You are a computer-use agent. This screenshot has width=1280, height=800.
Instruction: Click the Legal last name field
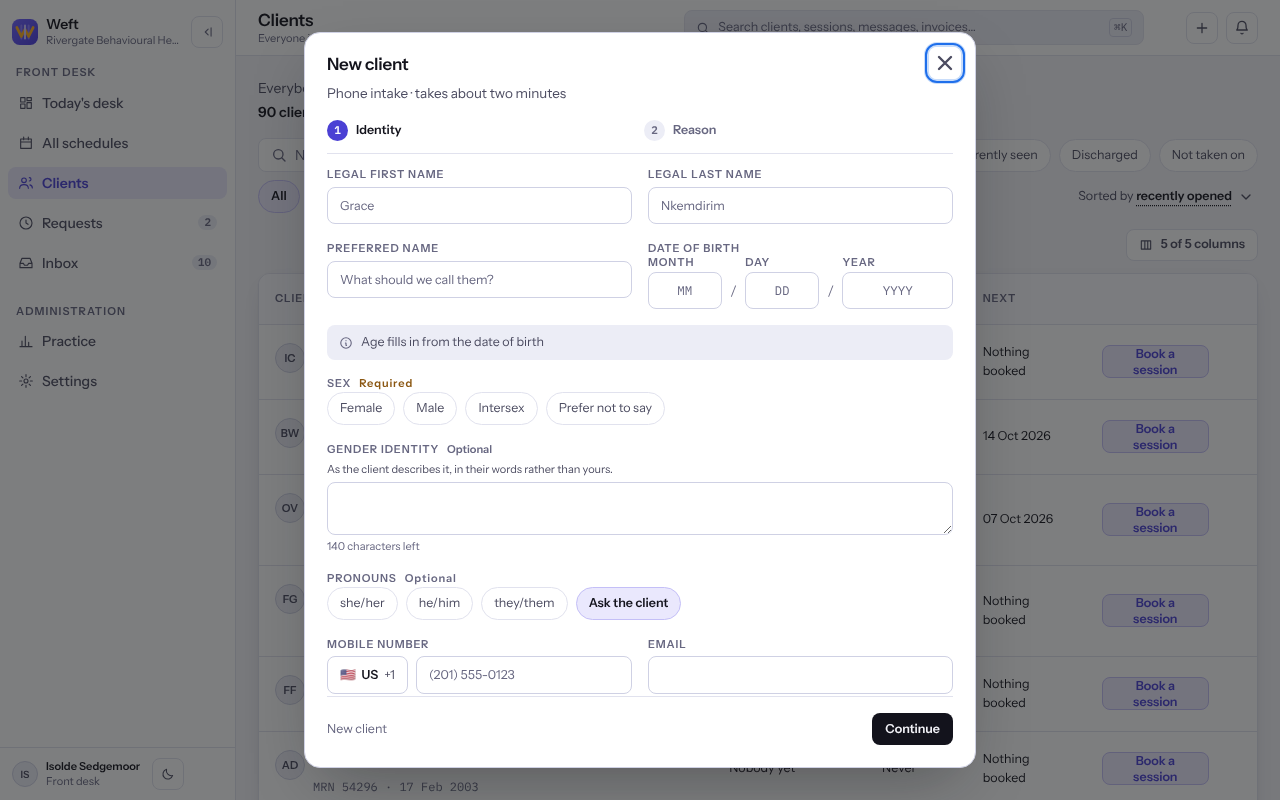pyautogui.click(x=800, y=206)
